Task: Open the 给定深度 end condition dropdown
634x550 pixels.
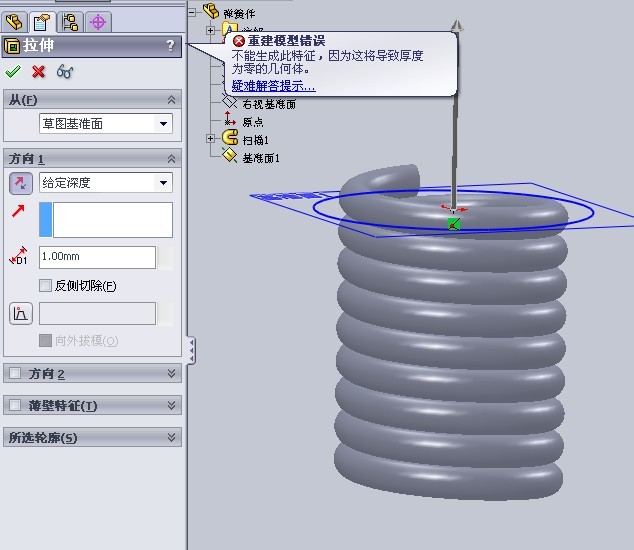Action: tap(163, 183)
